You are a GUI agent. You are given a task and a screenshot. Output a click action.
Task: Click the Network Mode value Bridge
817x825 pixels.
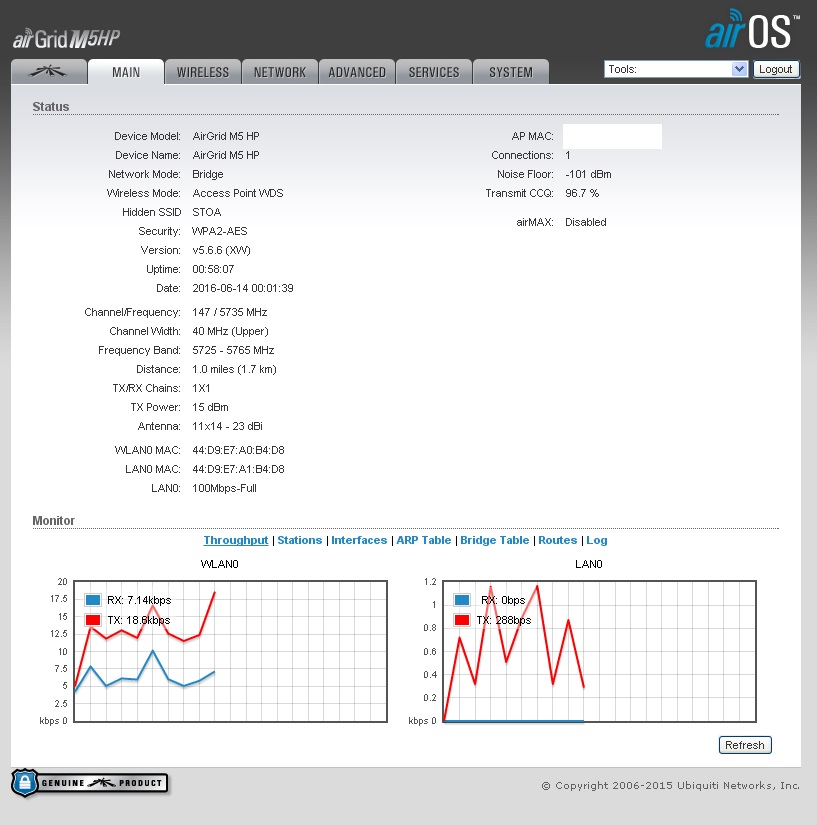coord(208,174)
